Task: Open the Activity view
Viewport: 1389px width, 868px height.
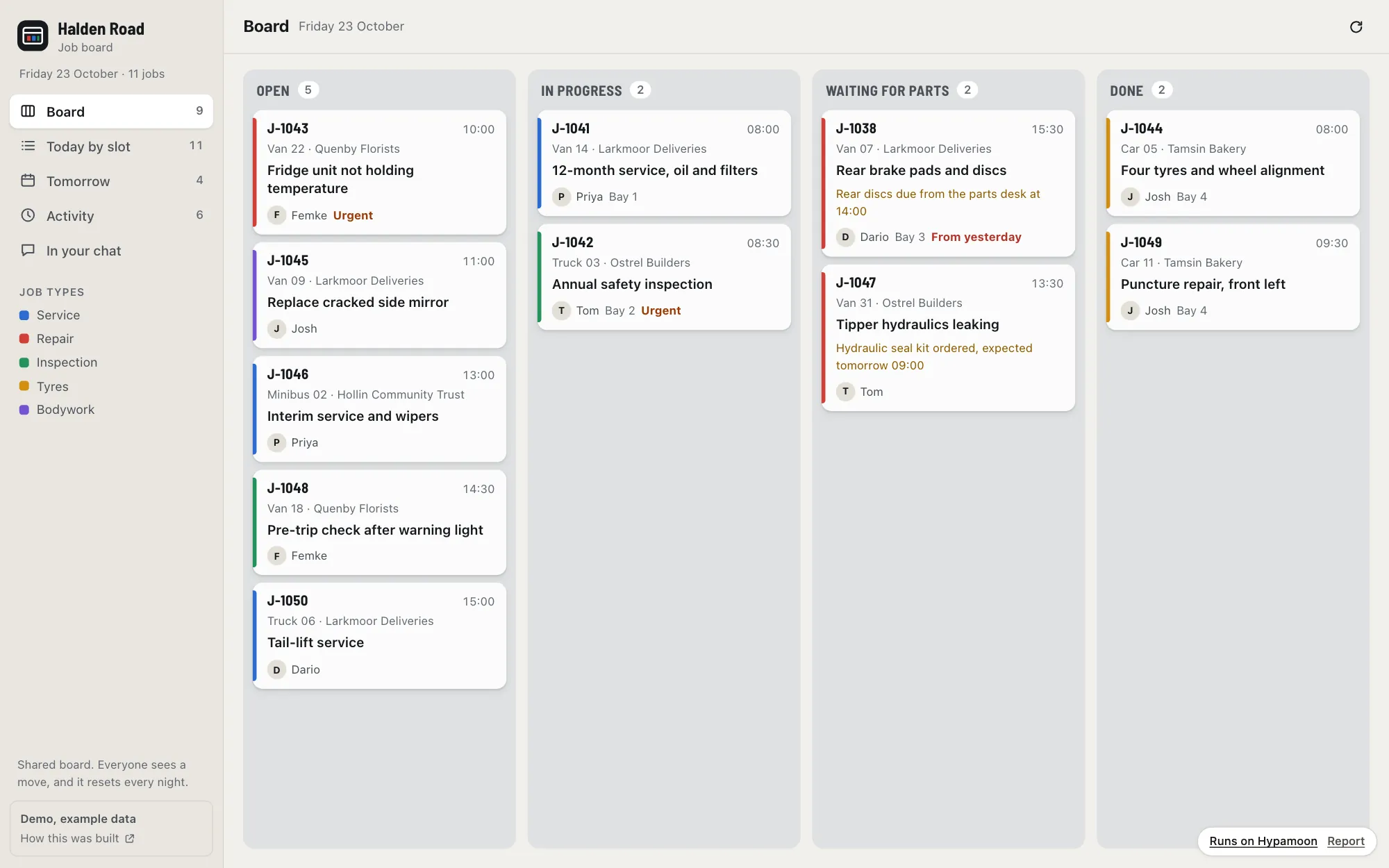Action: (111, 215)
